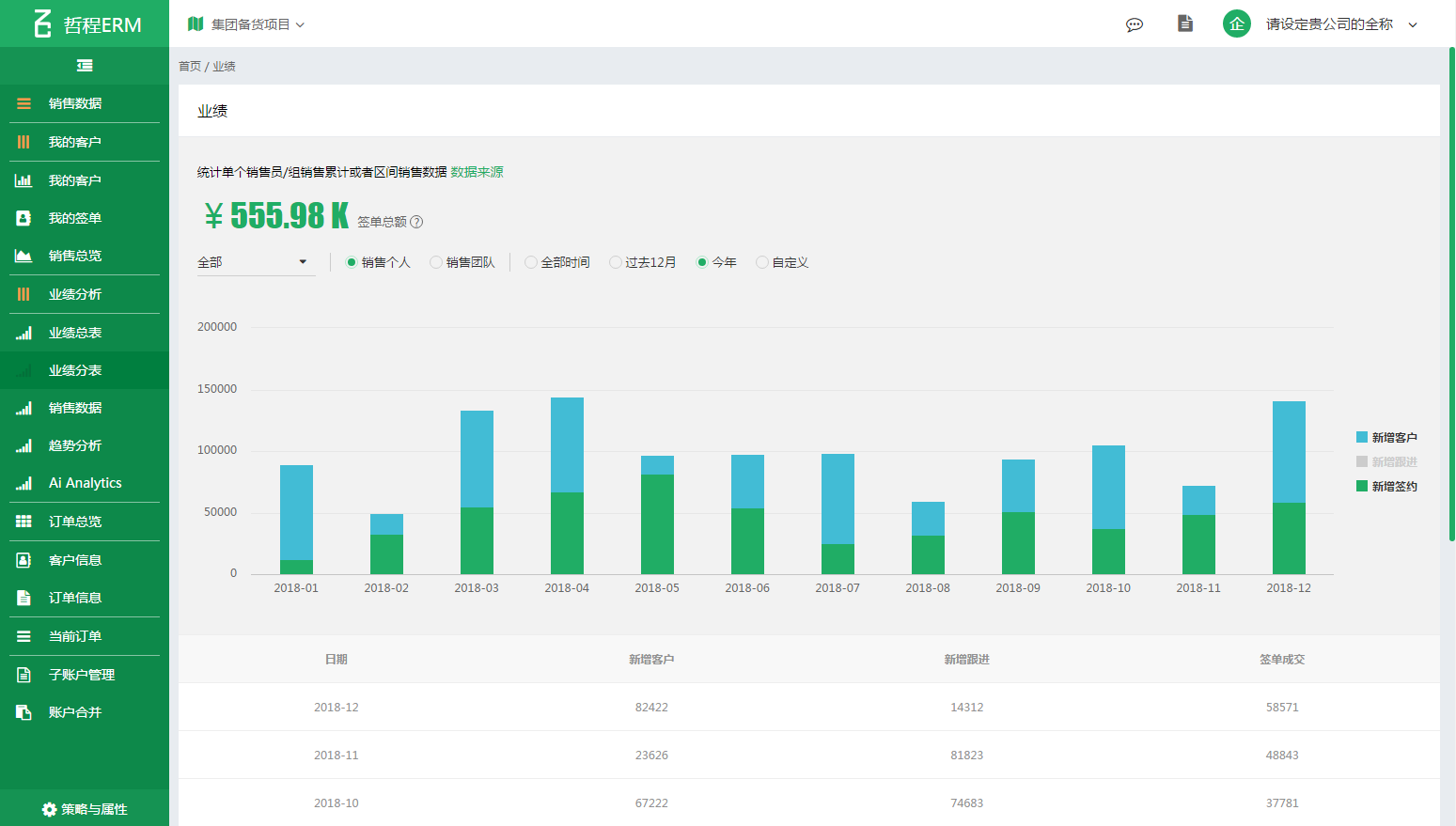The image size is (1456, 826).
Task: Open 业绩总表 in the sidebar
Action: click(75, 333)
